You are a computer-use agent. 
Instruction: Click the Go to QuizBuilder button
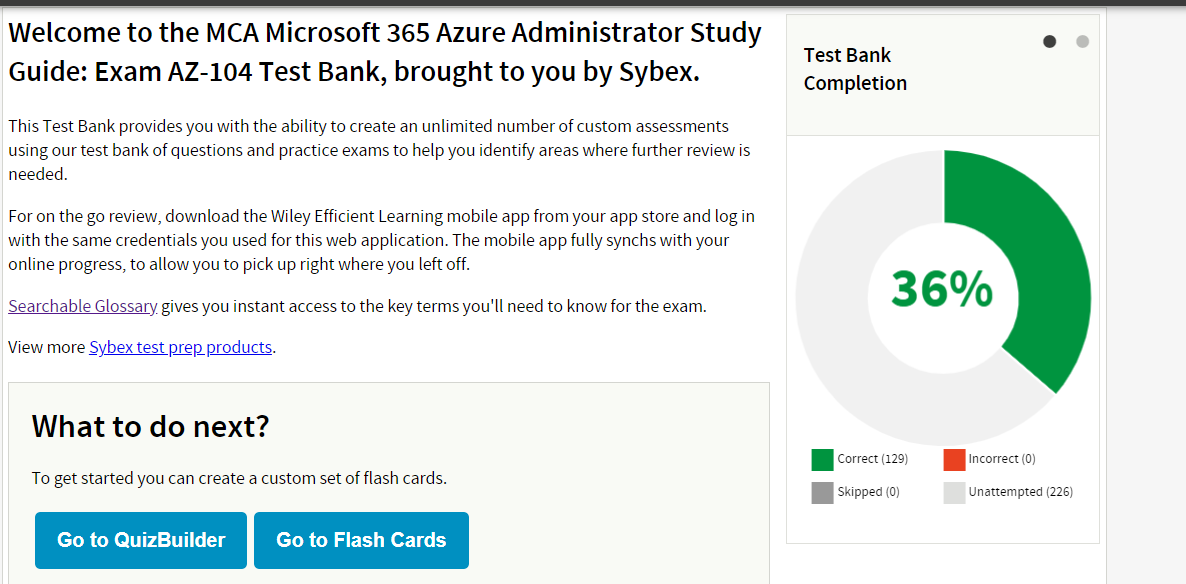(x=141, y=540)
